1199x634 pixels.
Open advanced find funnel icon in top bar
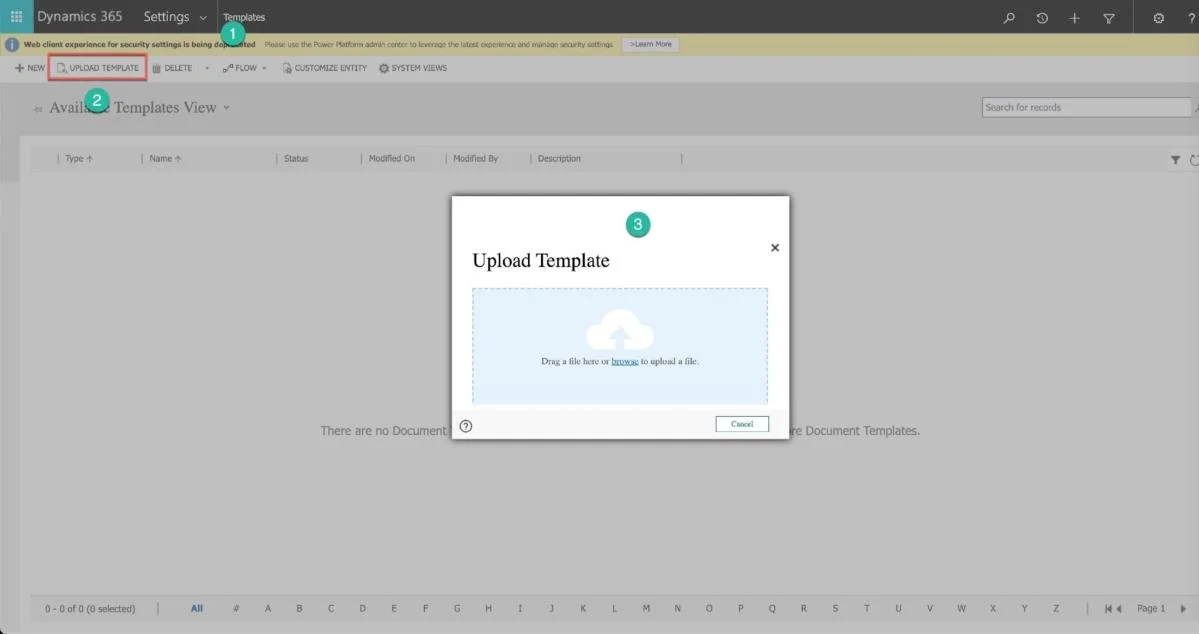[x=1109, y=18]
